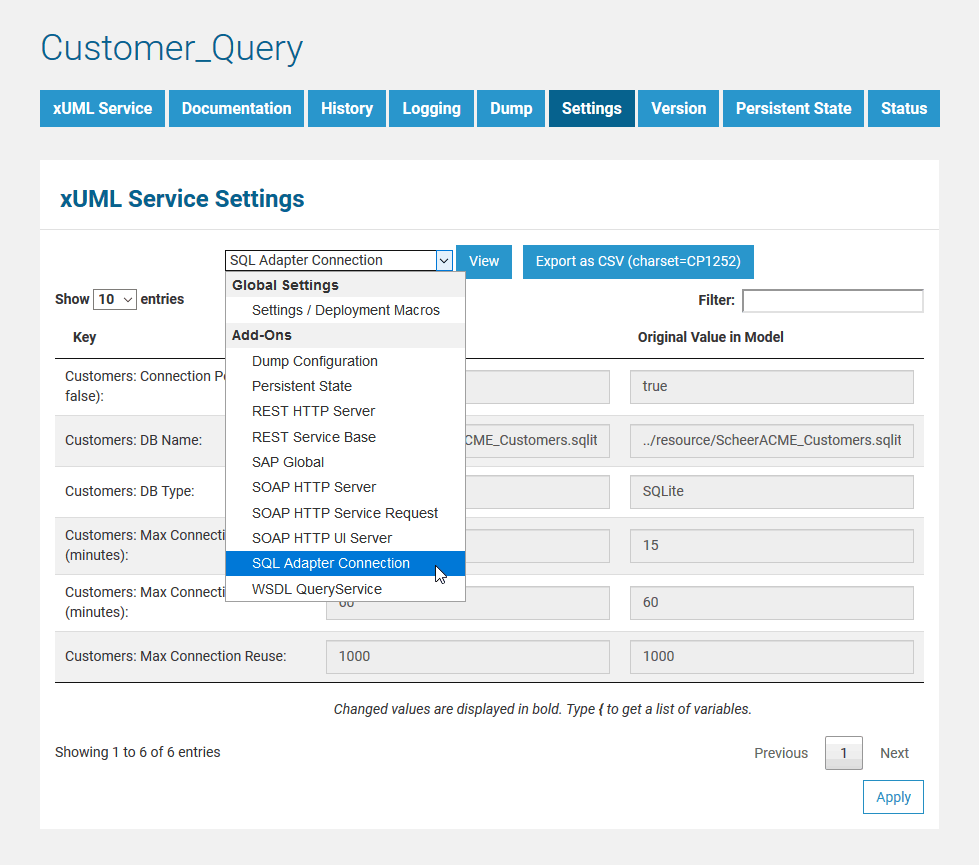Choose WSDL QueryService option
This screenshot has width=979, height=865.
(x=316, y=589)
